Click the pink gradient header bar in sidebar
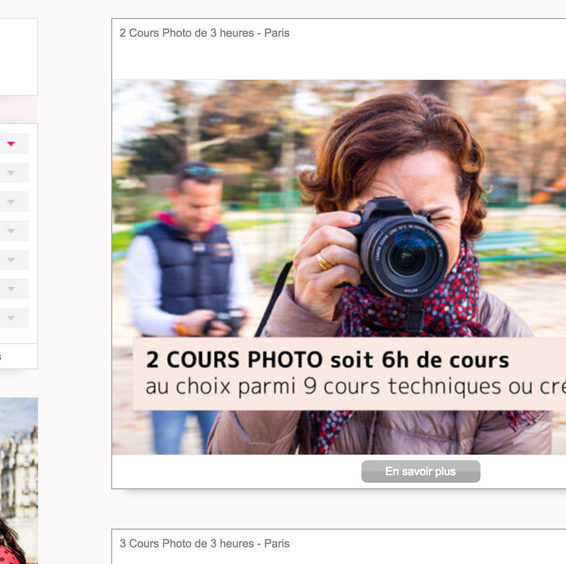This screenshot has height=564, width=566. (x=18, y=109)
